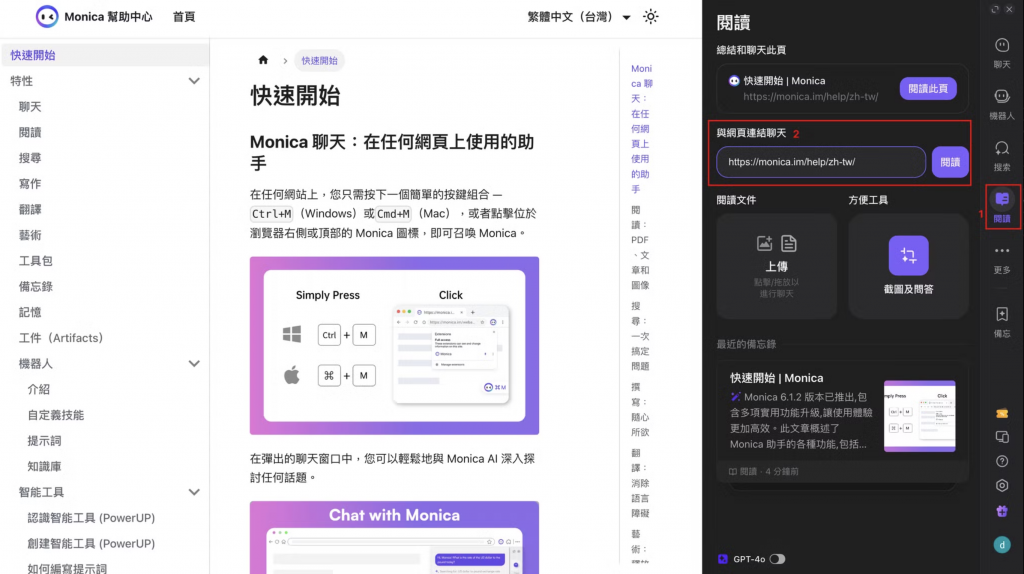Click the Monica 幫助中心 title link
The height and width of the screenshot is (574, 1024).
click(x=108, y=17)
